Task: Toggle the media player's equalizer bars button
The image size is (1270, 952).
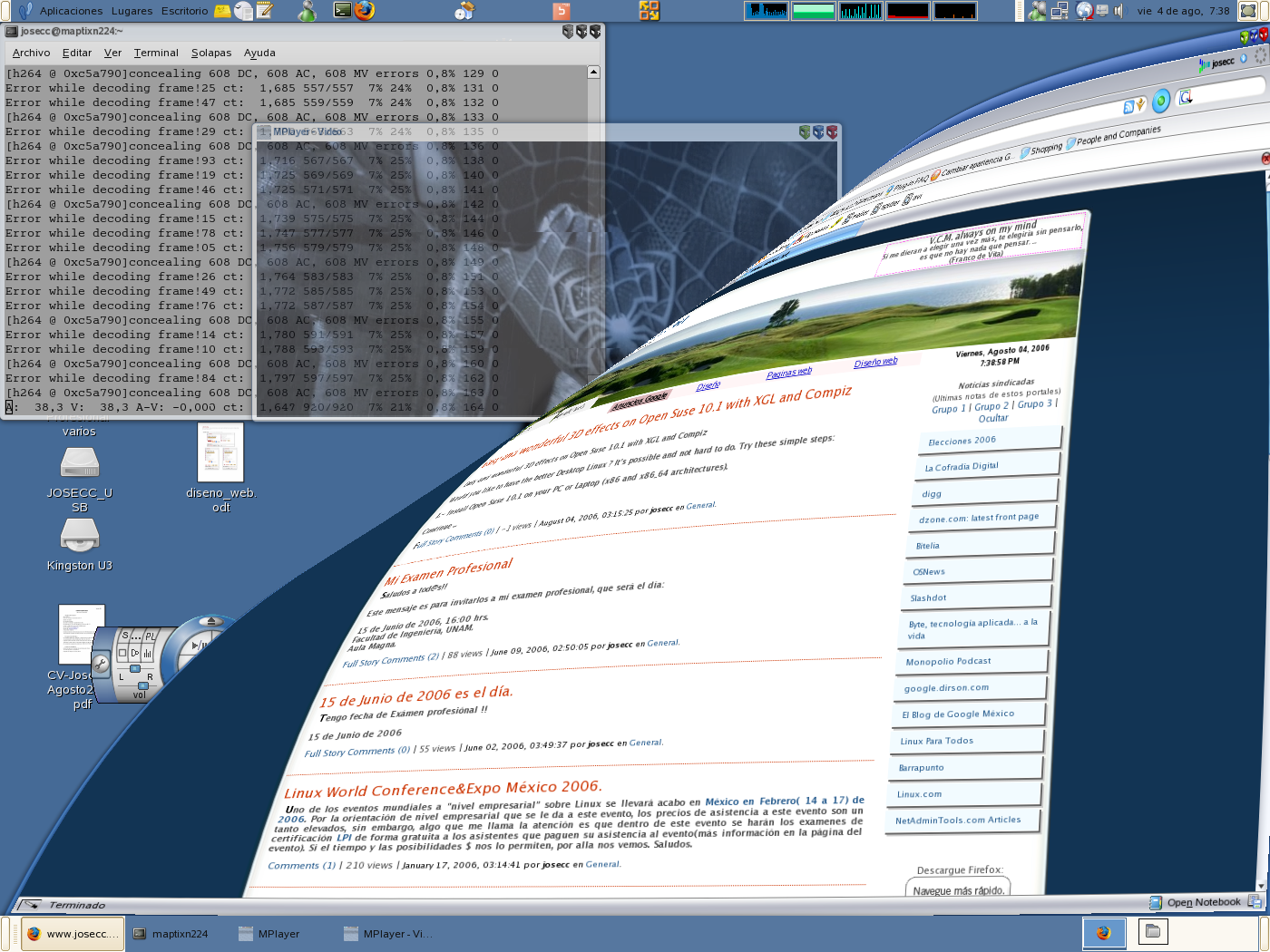Action: point(148,653)
